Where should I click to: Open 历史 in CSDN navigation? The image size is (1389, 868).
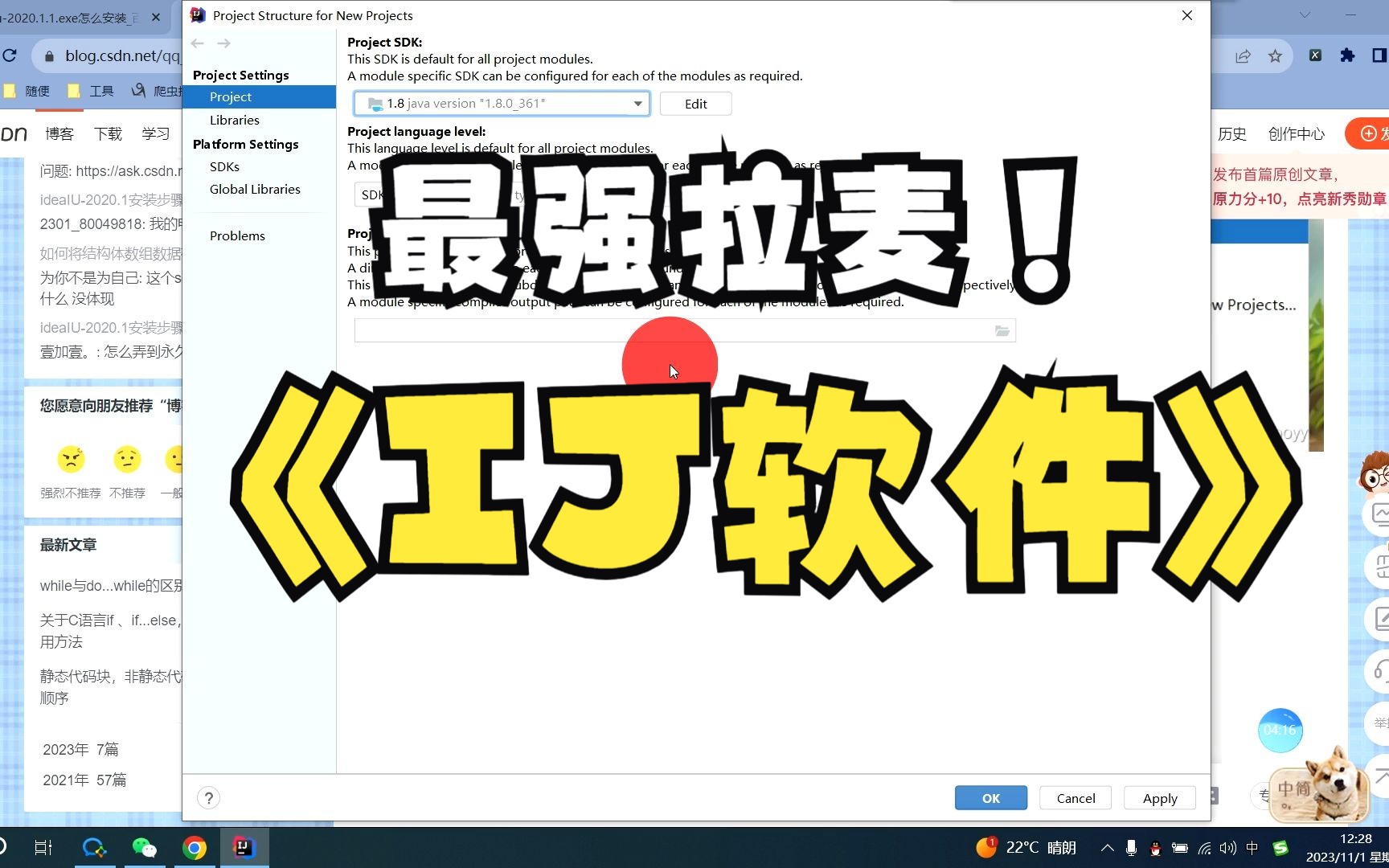coord(1232,133)
